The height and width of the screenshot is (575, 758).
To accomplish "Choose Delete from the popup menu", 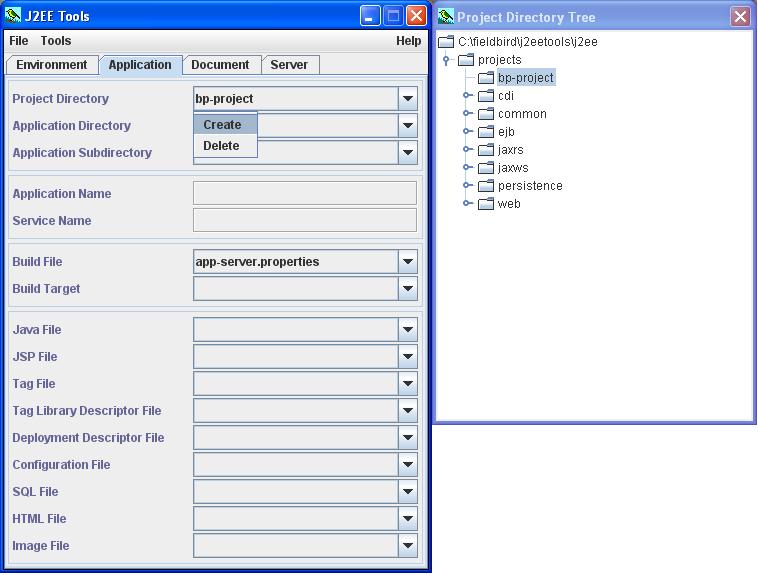I will [222, 146].
